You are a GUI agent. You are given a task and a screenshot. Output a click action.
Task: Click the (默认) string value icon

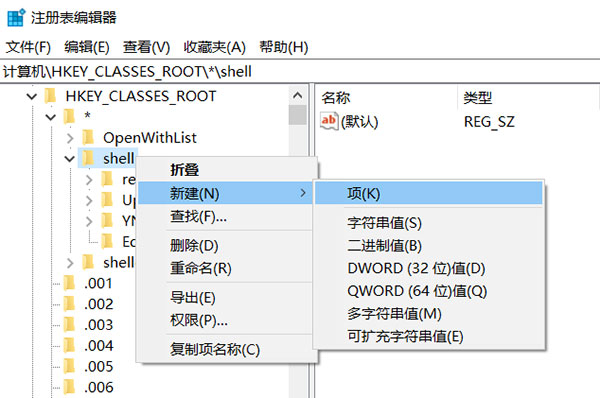tap(329, 122)
